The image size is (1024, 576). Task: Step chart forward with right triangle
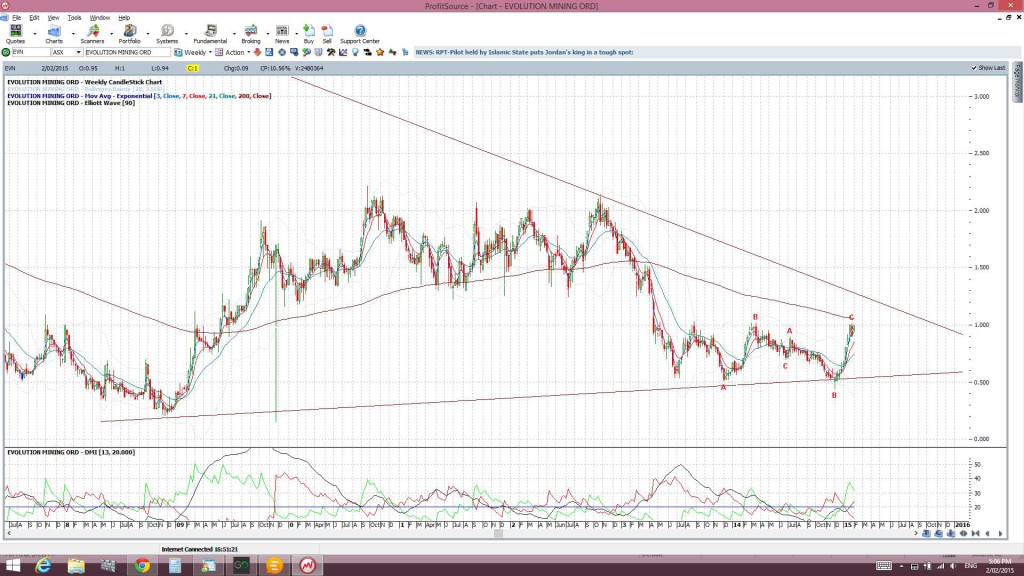click(1000, 534)
